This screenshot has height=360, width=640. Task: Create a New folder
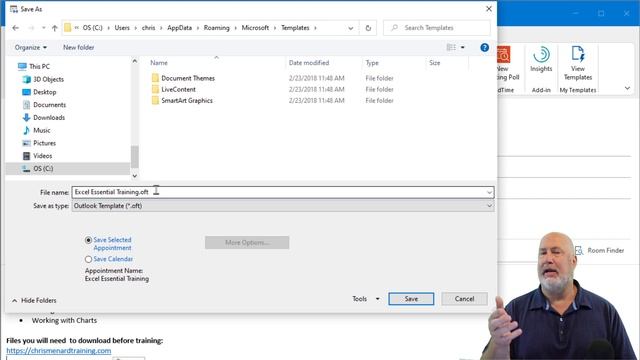(78, 47)
